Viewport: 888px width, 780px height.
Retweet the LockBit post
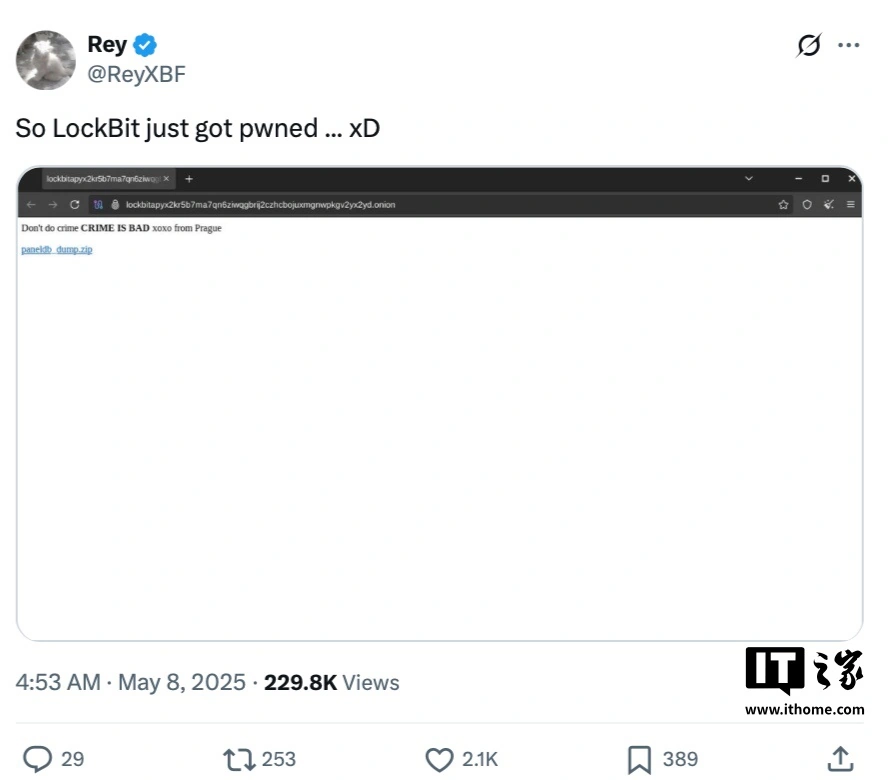click(239, 759)
